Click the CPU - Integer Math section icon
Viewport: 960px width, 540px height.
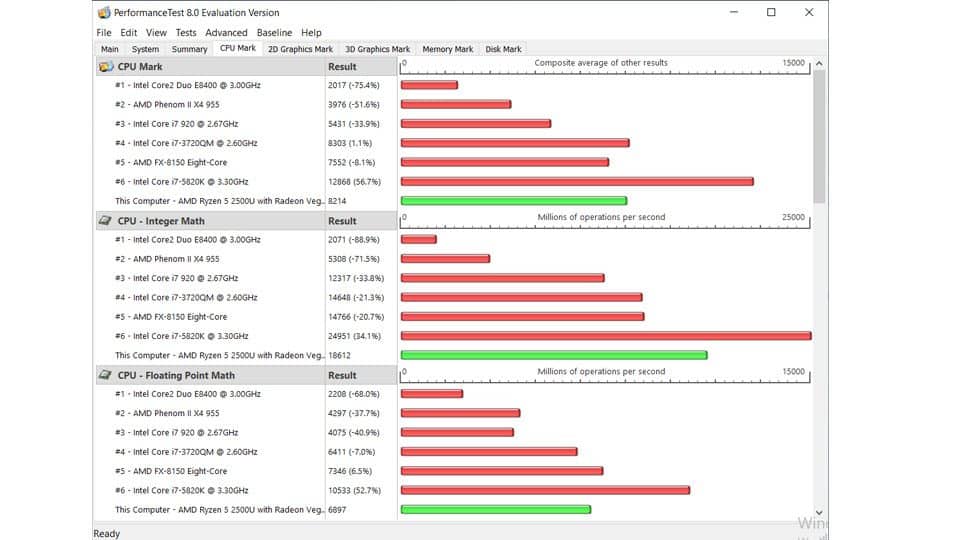(x=105, y=221)
